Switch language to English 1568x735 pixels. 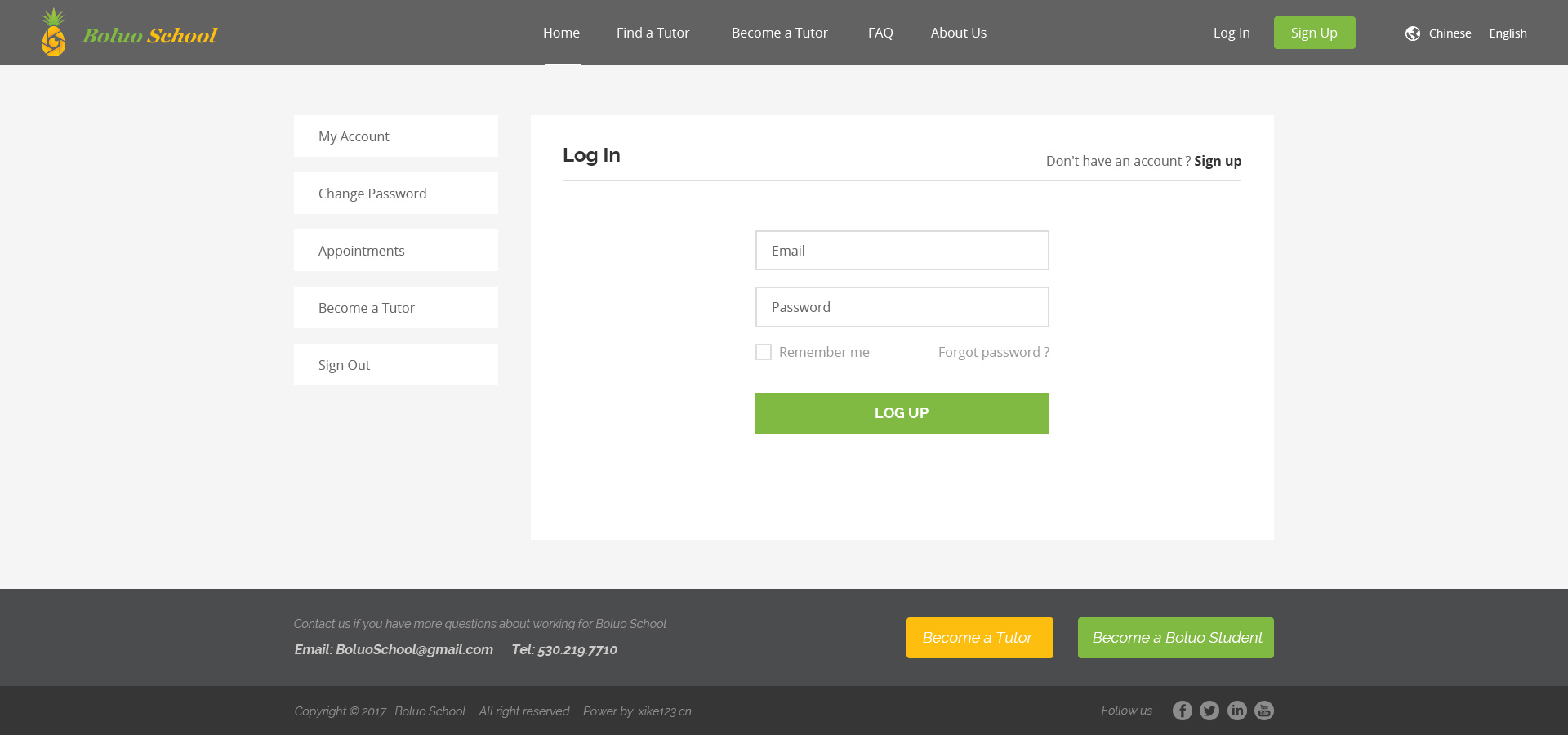click(x=1508, y=33)
